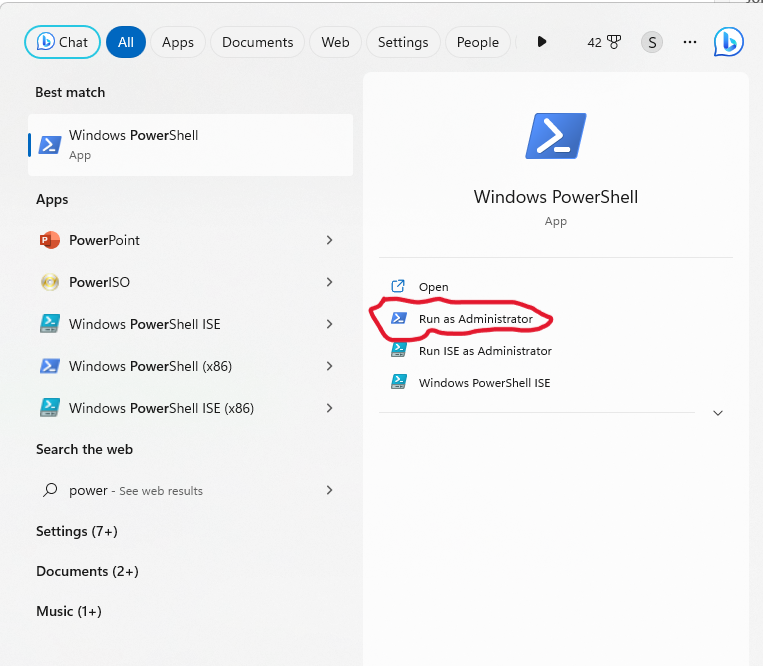Expand Windows PowerShell ISE result chevron
The height and width of the screenshot is (666, 763).
[329, 324]
